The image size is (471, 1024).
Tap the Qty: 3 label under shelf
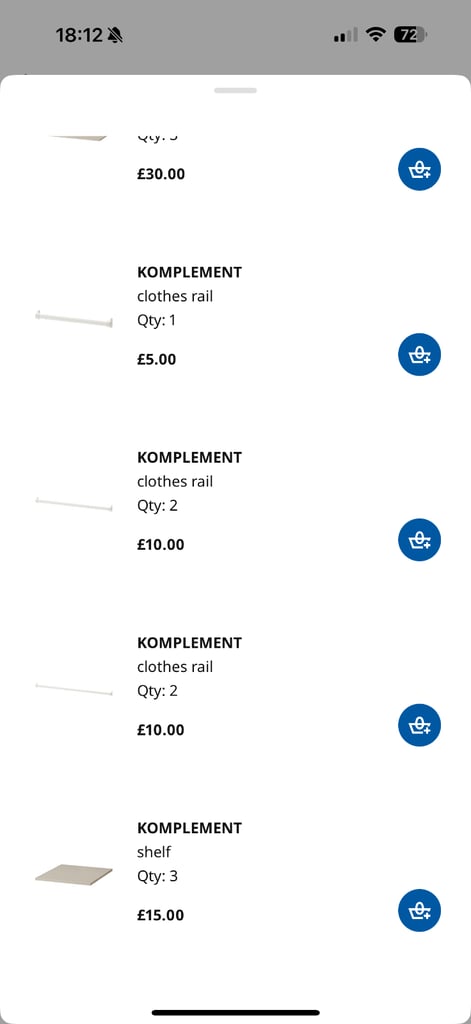pyautogui.click(x=157, y=876)
